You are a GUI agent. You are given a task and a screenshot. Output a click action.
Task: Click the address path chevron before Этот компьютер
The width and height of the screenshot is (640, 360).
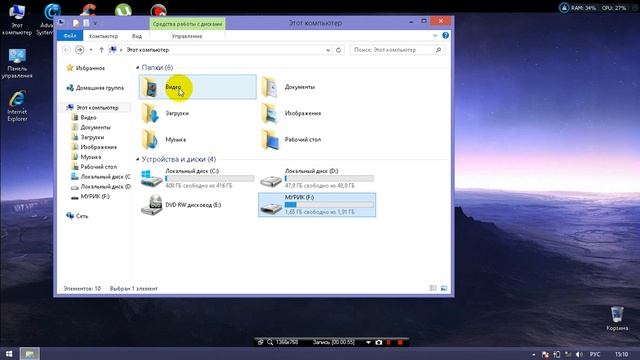click(x=121, y=50)
